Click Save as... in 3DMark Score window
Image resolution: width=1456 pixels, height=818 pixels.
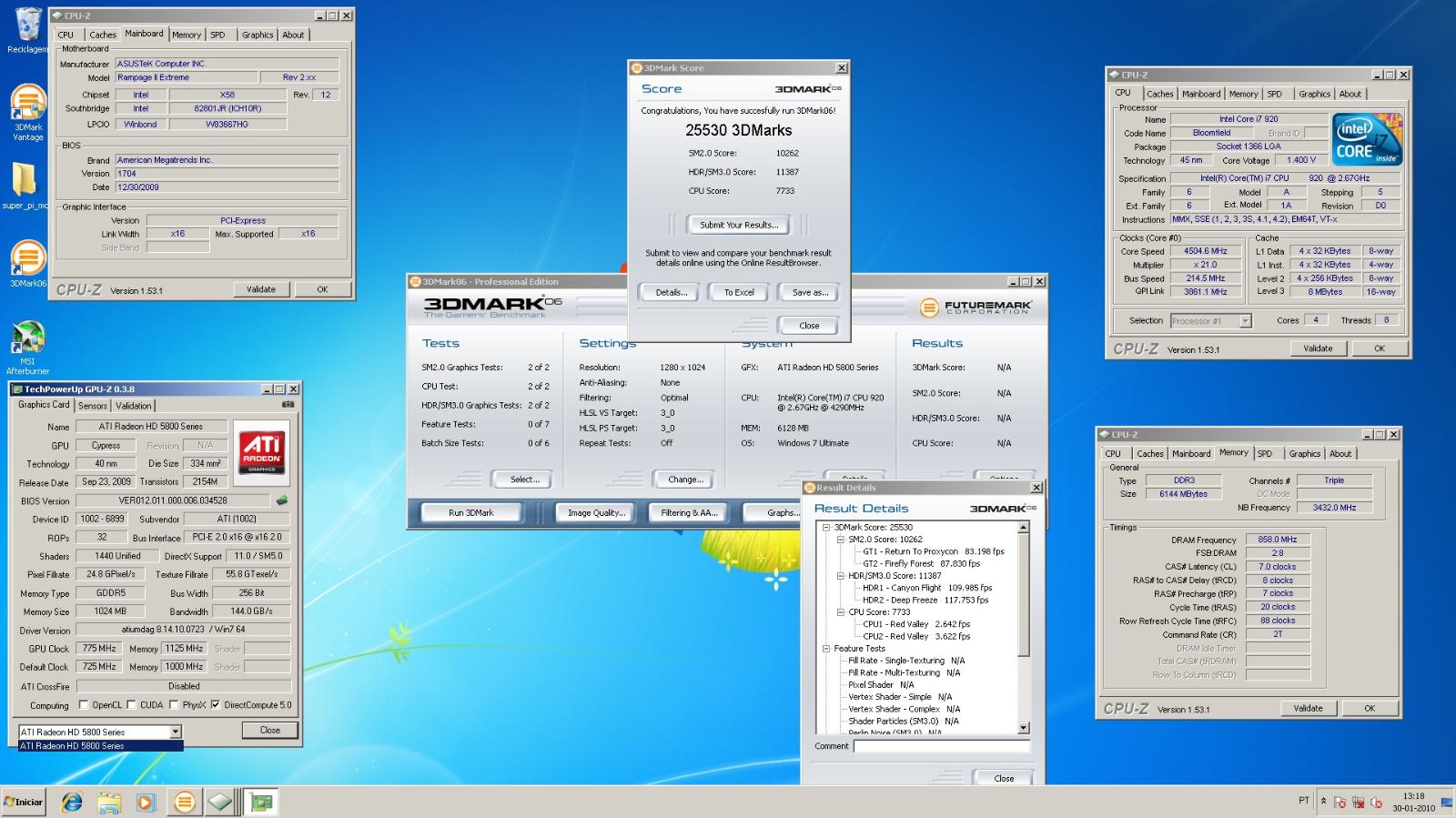click(810, 292)
